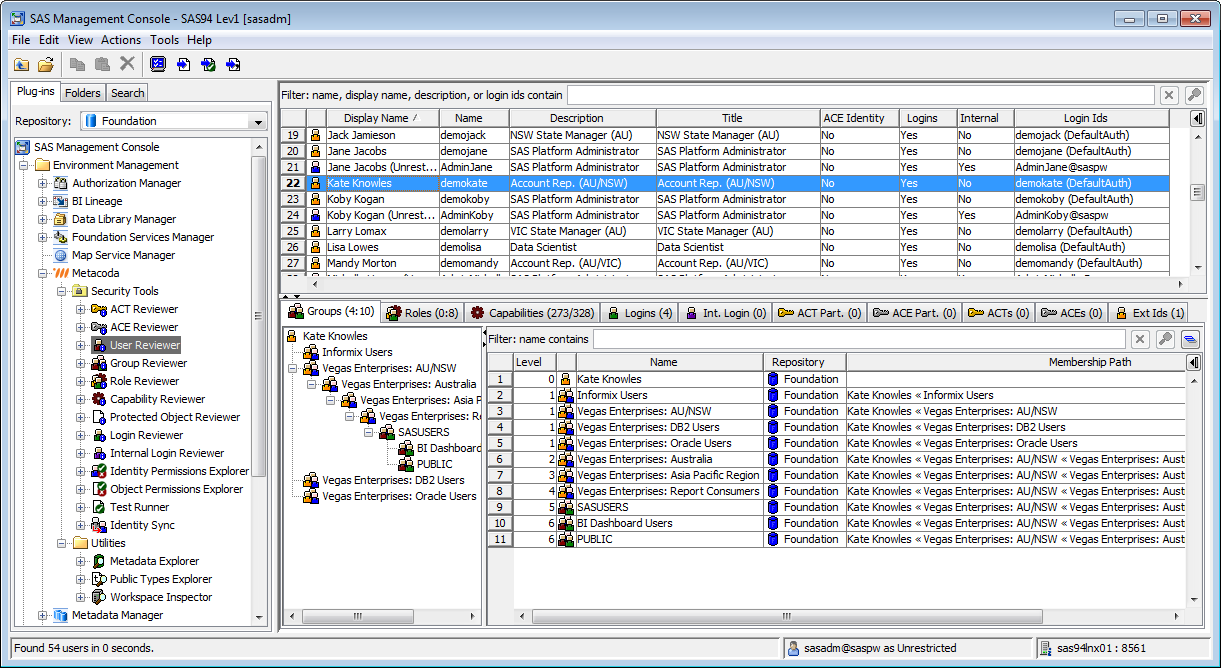
Task: Click the last arrow document toolbar icon
Action: pos(233,64)
